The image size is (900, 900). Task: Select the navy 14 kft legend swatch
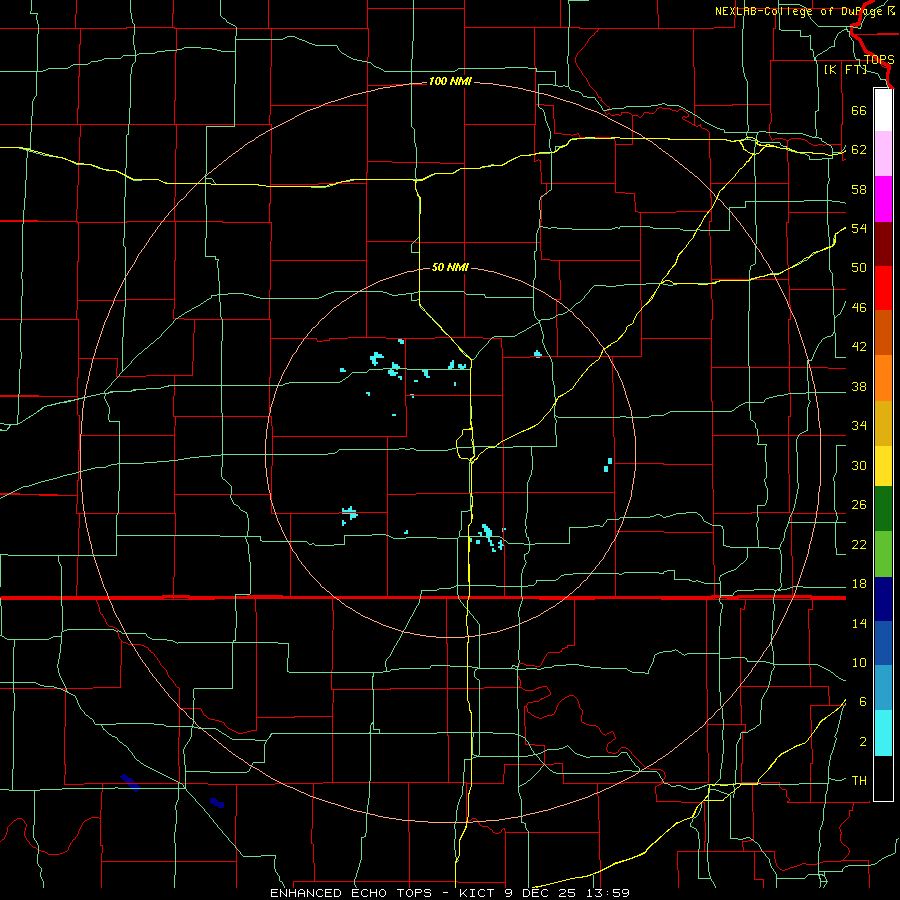883,599
